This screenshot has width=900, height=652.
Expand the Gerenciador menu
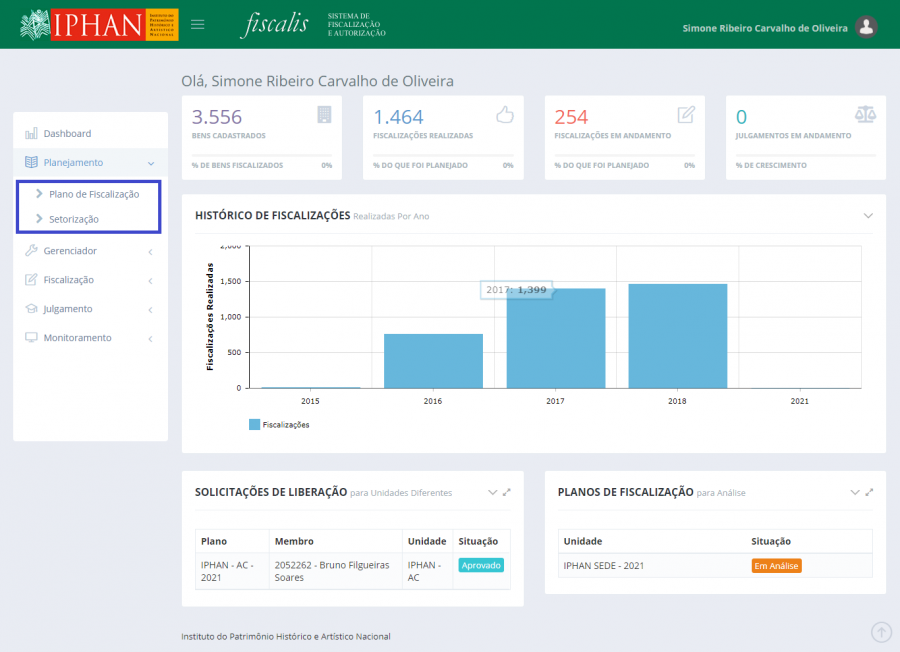point(90,251)
